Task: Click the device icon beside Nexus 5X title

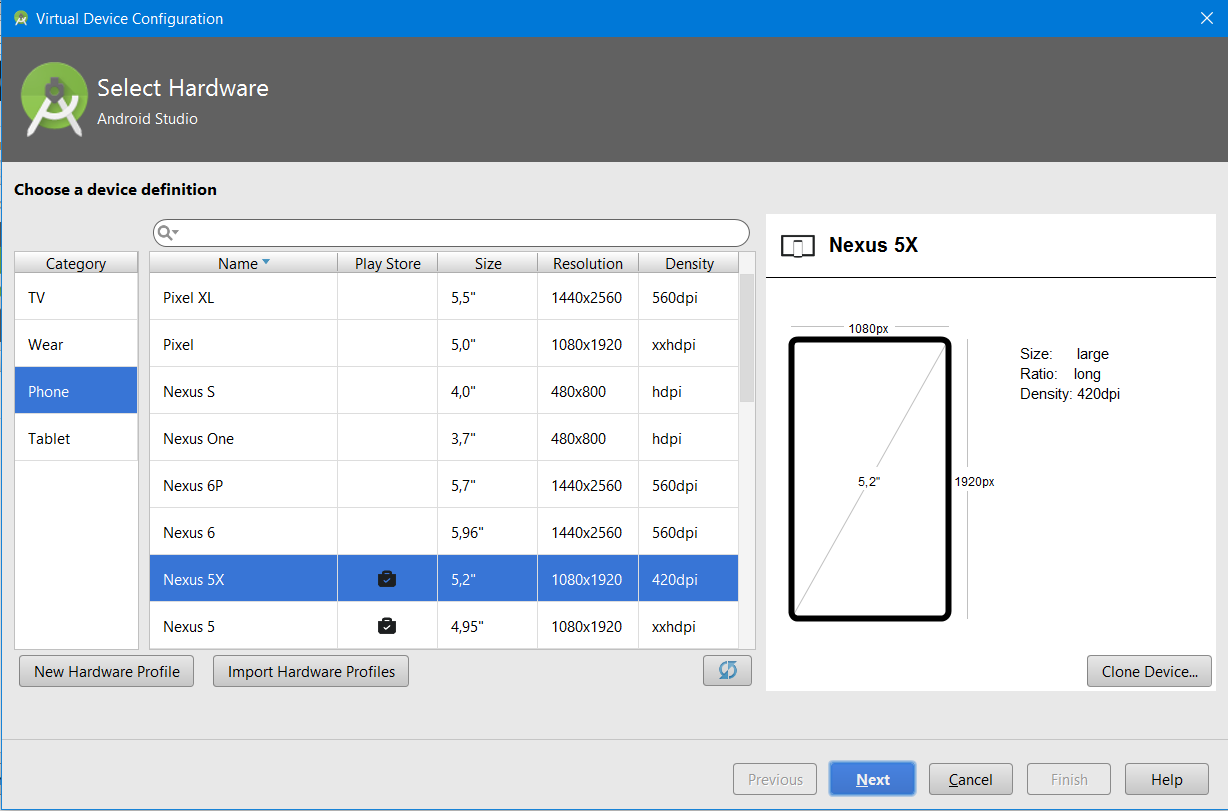Action: coord(798,246)
